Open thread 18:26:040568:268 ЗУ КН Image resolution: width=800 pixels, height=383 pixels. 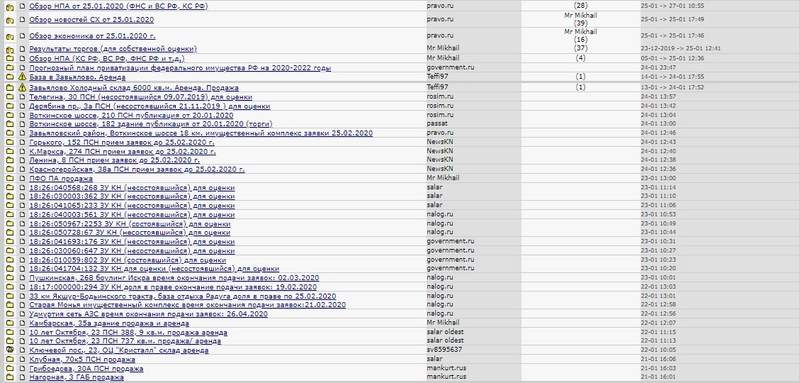[x=132, y=188]
